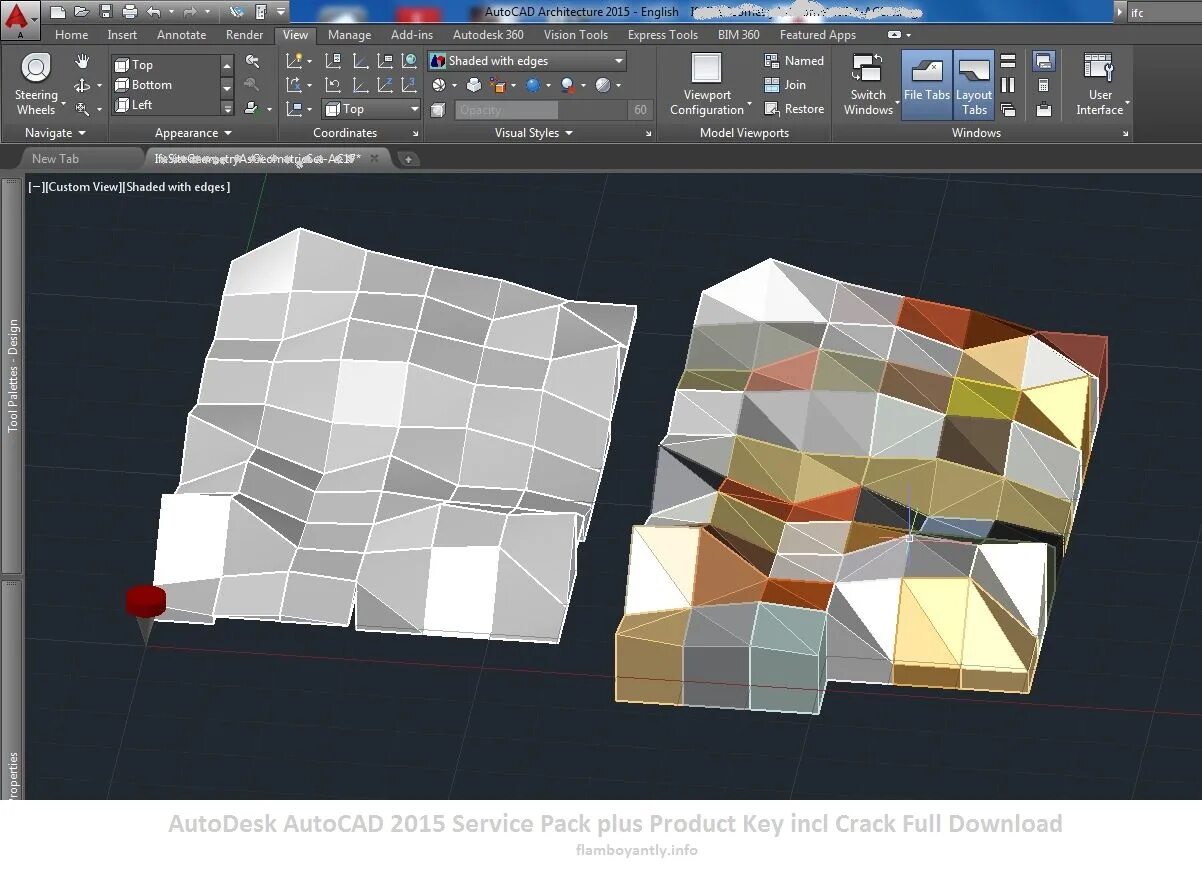Image resolution: width=1202 pixels, height=871 pixels.
Task: Click the search field containing ifc
Action: (x=1163, y=12)
